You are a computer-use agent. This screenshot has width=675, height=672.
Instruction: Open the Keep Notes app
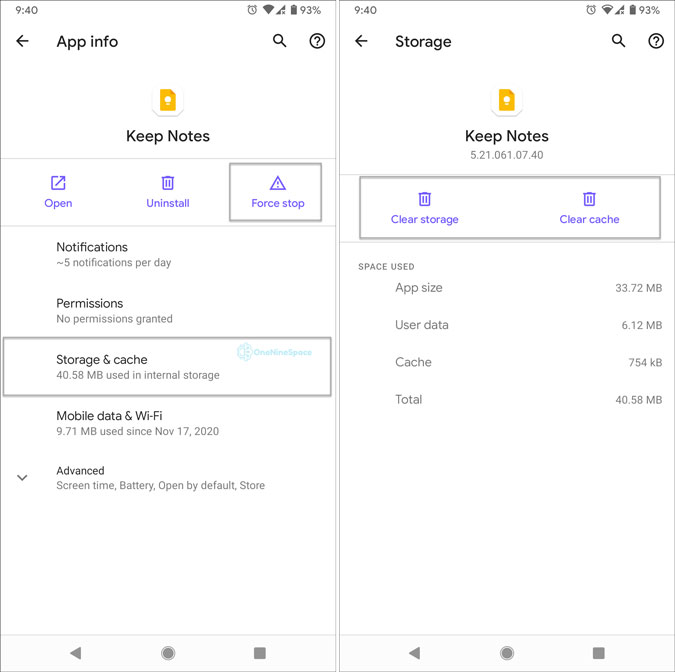coord(58,192)
